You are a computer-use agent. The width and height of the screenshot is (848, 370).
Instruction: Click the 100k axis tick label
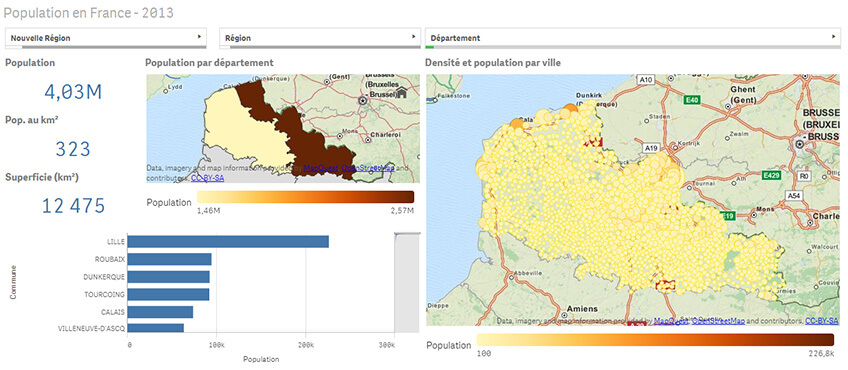217,344
